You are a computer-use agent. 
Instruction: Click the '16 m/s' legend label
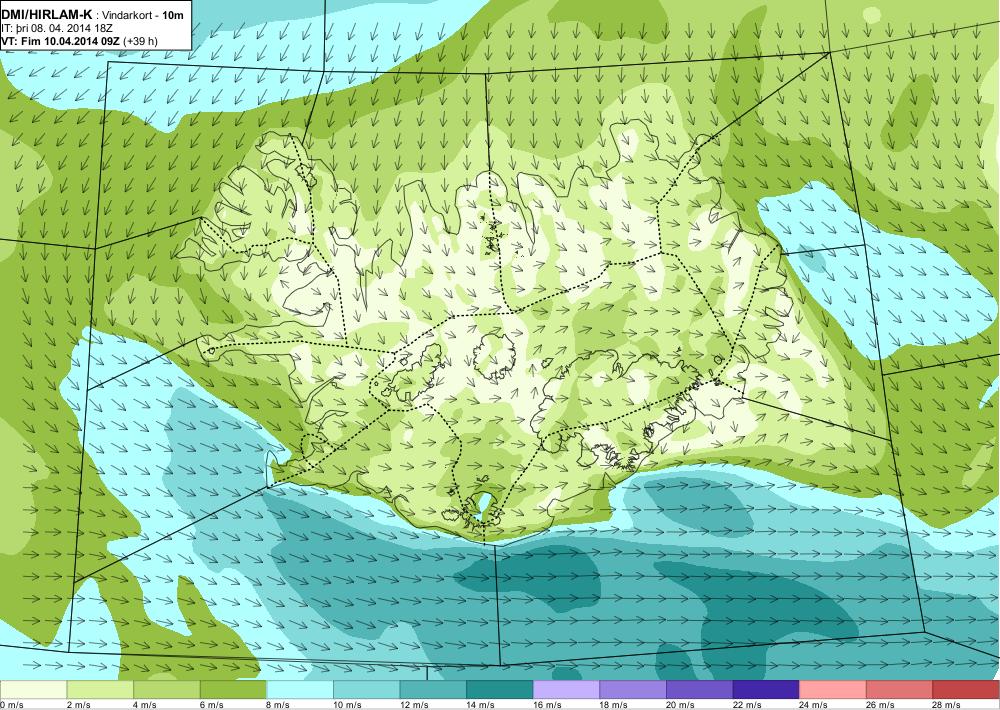click(547, 705)
